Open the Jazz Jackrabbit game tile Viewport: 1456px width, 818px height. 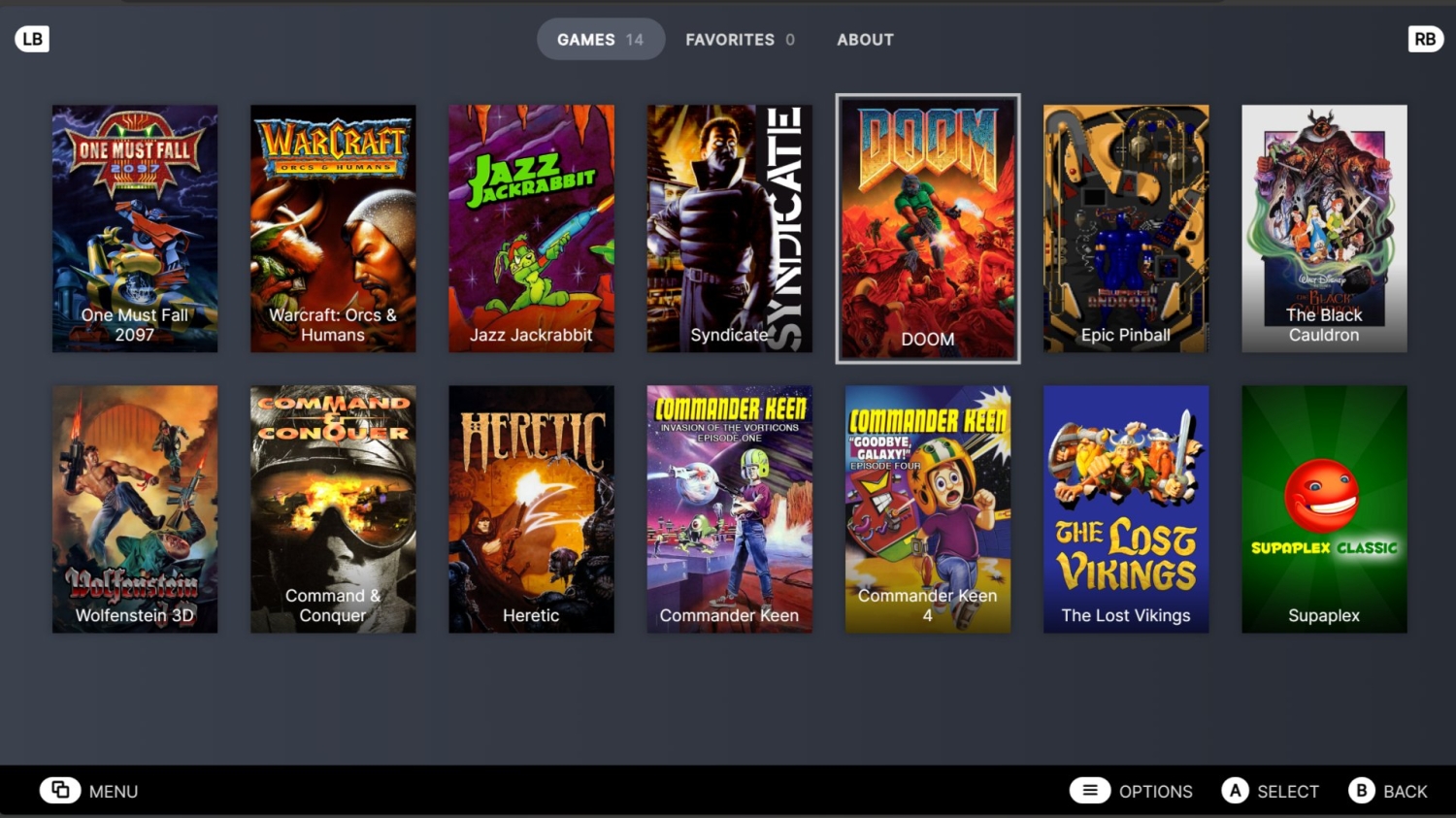[531, 228]
